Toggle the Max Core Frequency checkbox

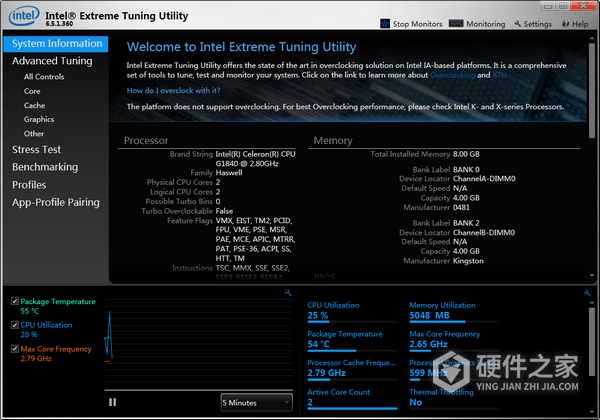tap(15, 348)
